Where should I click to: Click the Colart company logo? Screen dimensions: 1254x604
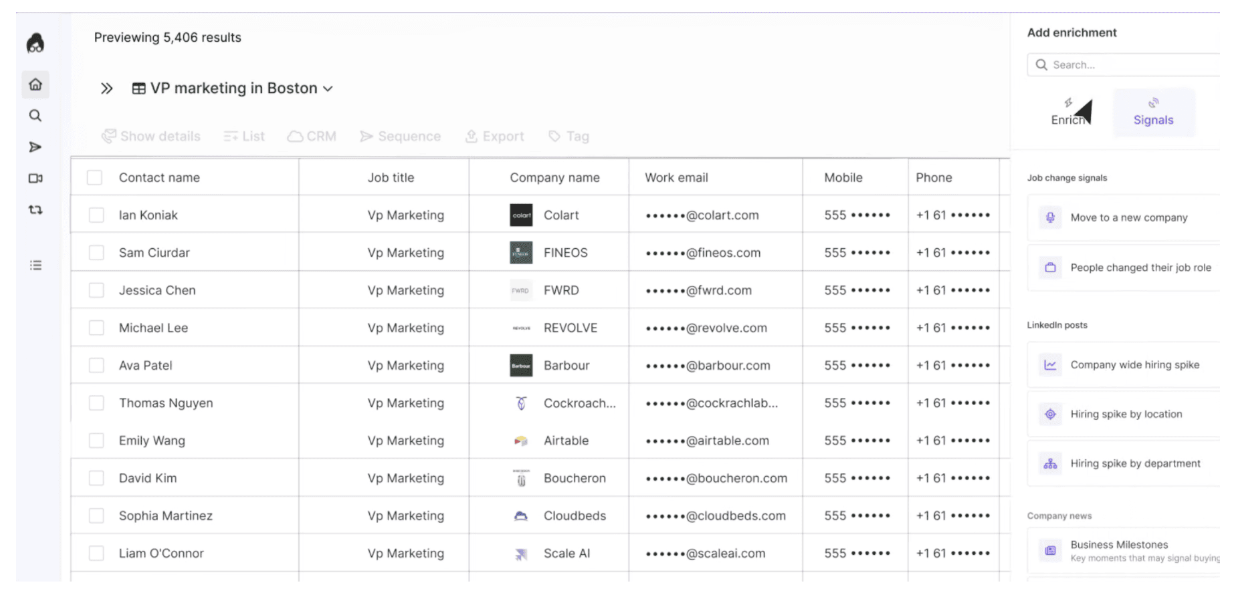(x=521, y=215)
